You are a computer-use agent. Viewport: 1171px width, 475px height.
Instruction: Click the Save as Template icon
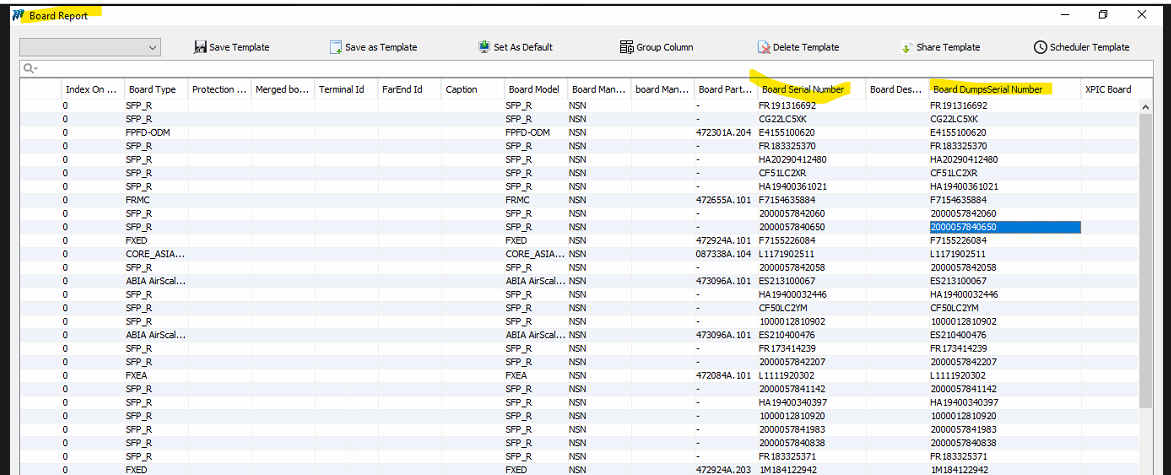click(336, 47)
